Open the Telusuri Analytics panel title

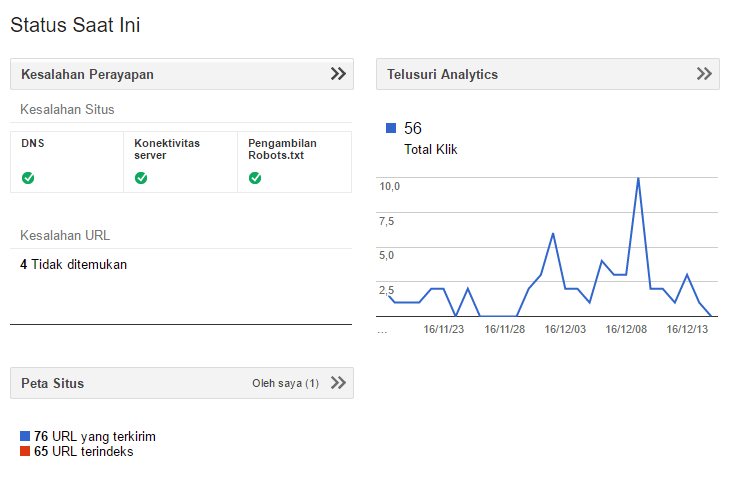442,74
